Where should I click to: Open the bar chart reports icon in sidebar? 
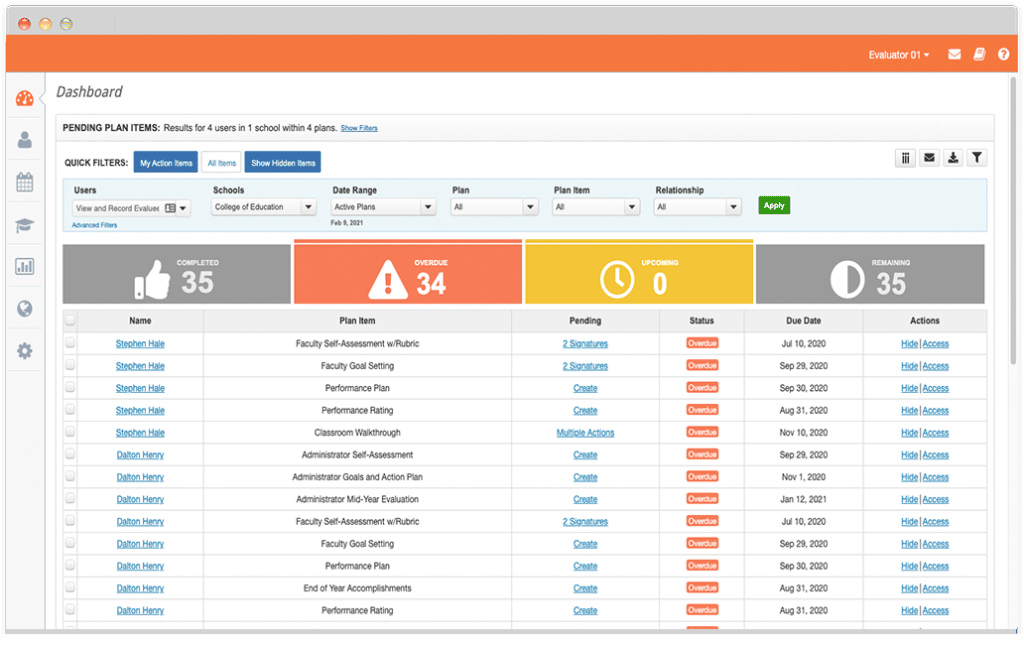point(23,267)
